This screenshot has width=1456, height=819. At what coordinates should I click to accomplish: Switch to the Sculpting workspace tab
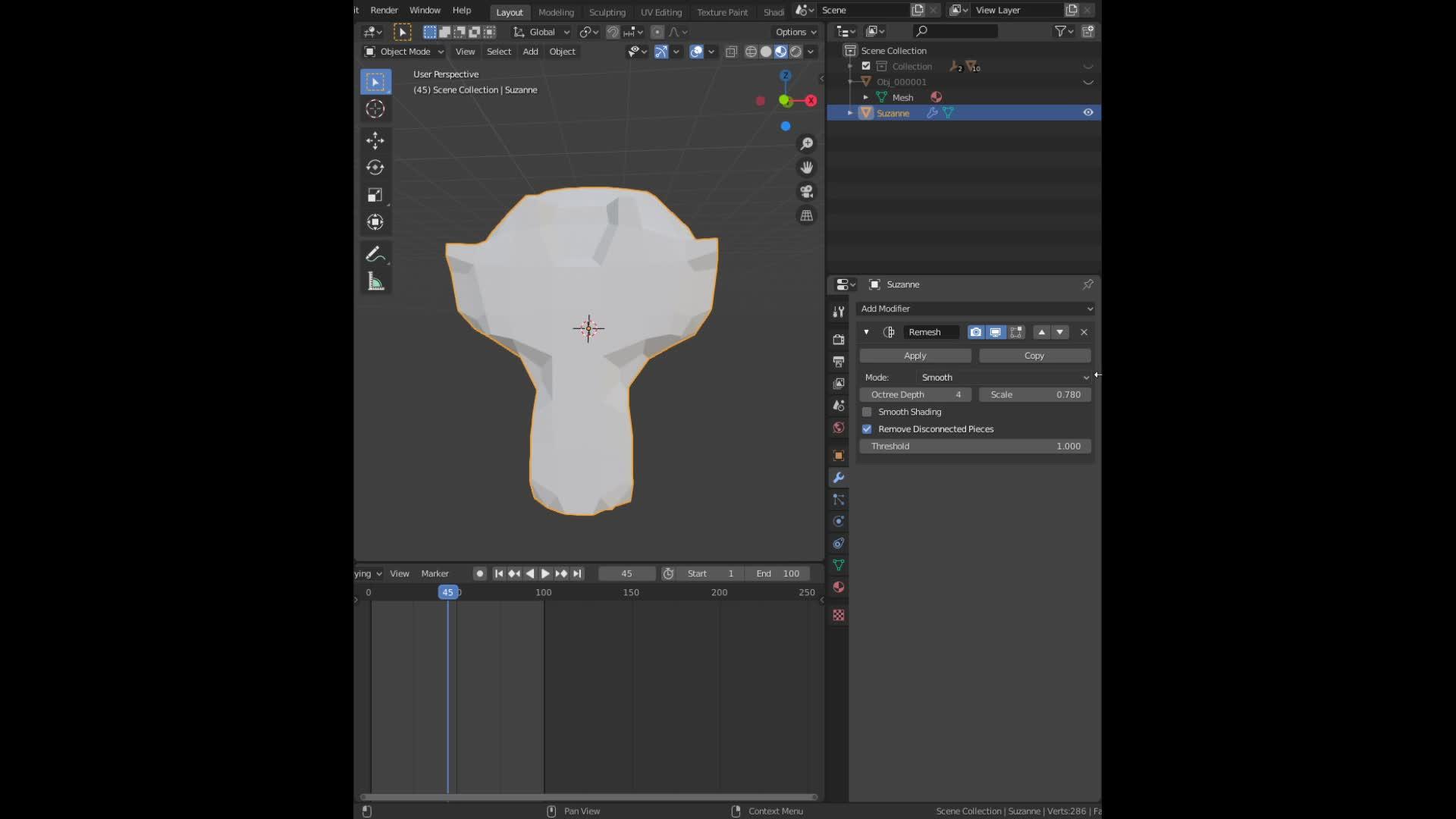pyautogui.click(x=607, y=11)
